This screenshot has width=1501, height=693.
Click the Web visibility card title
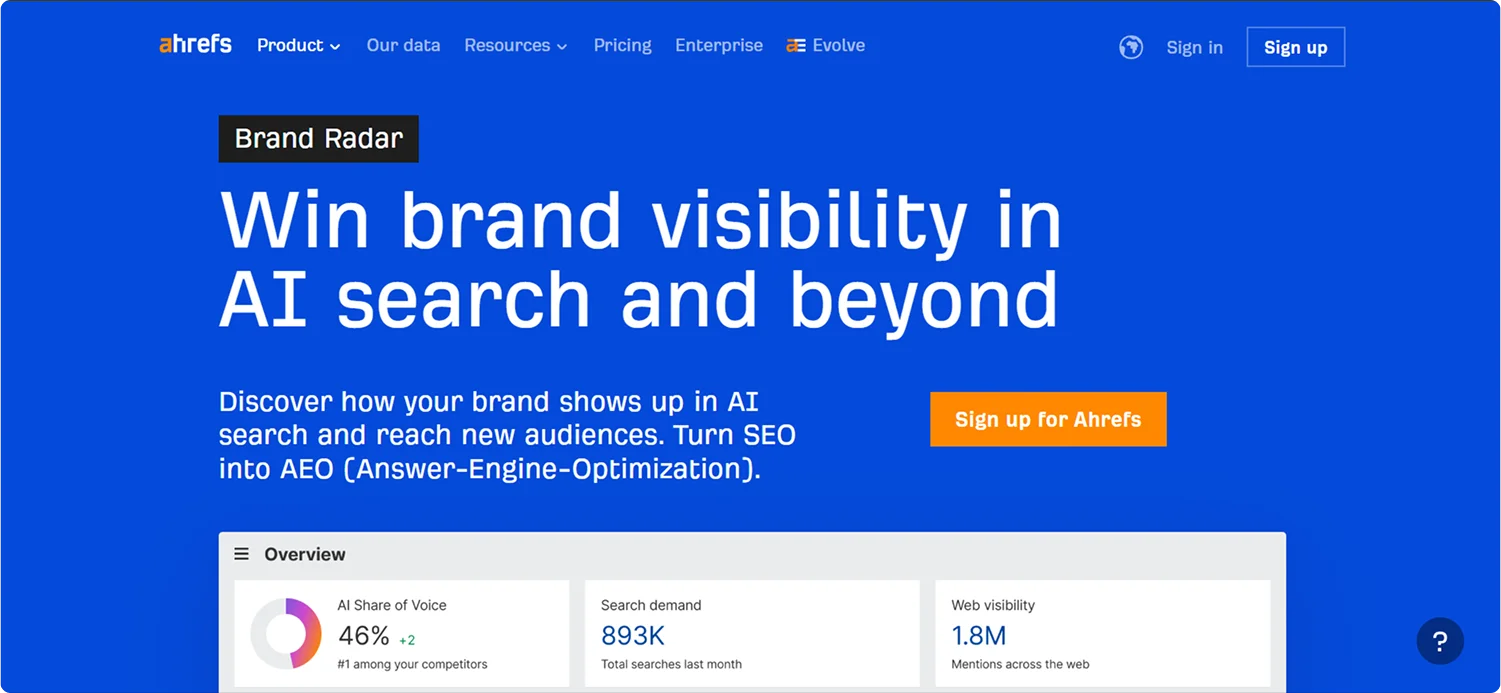tap(993, 605)
